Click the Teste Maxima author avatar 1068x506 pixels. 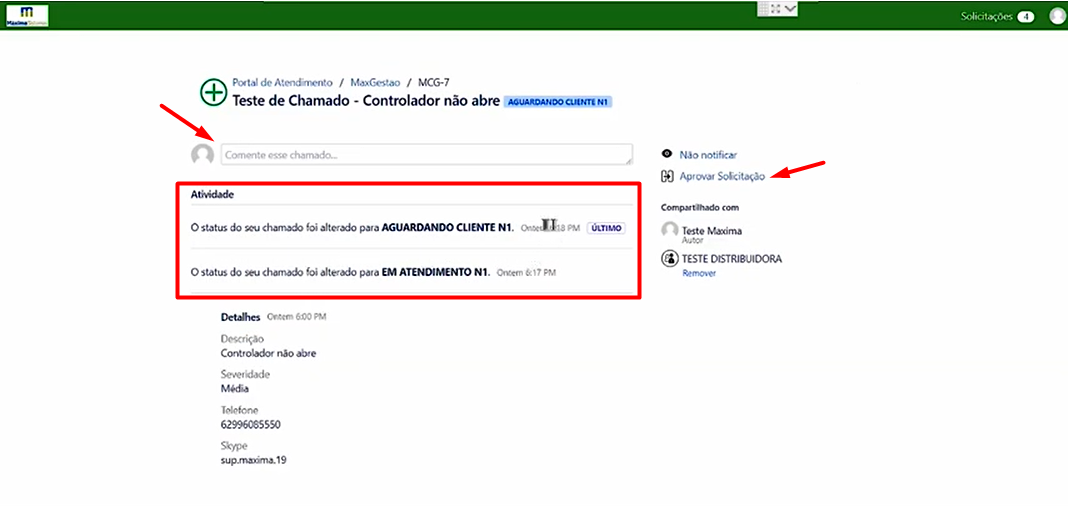click(x=670, y=230)
